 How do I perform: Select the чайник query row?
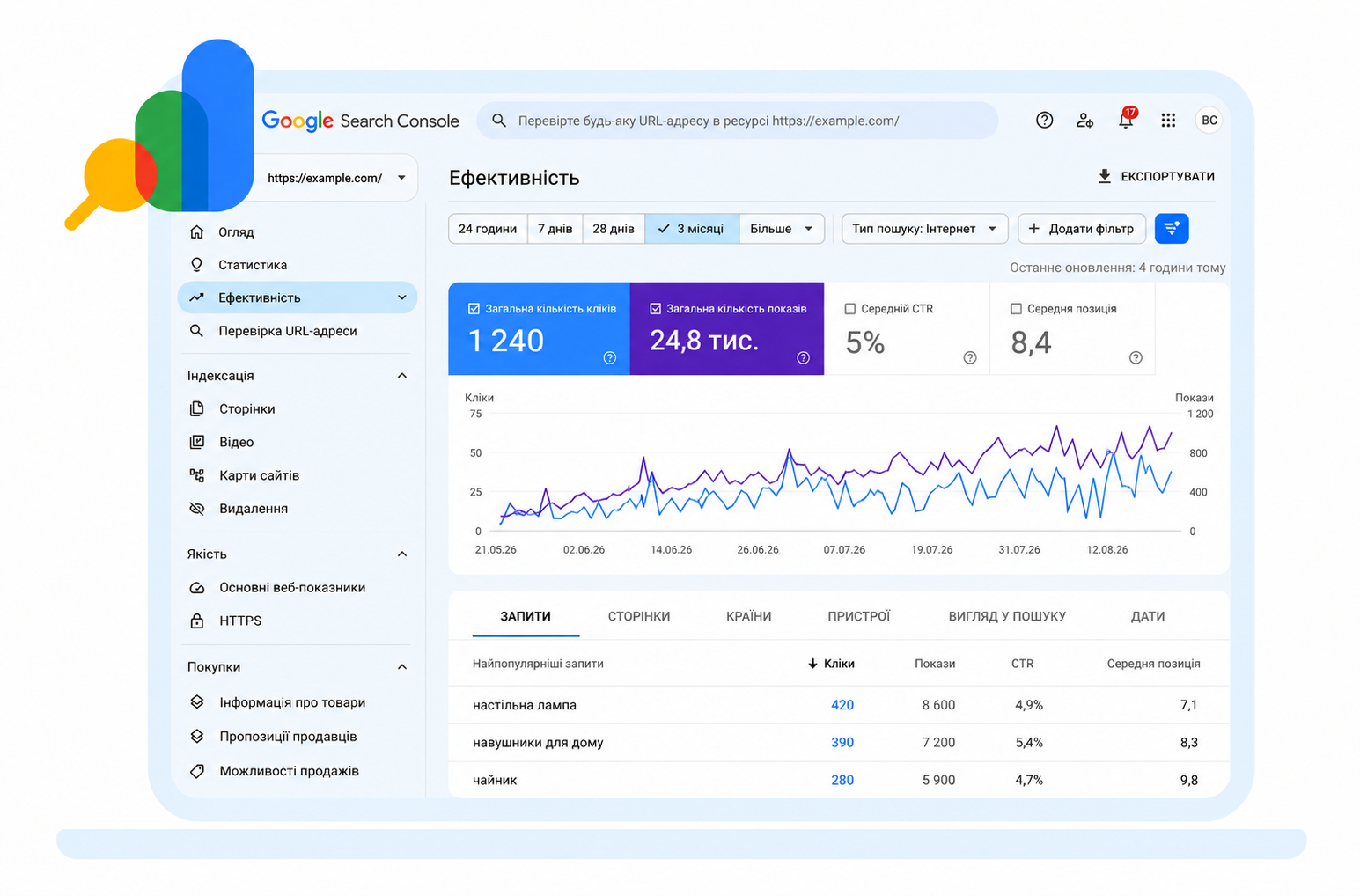pyautogui.click(x=839, y=780)
